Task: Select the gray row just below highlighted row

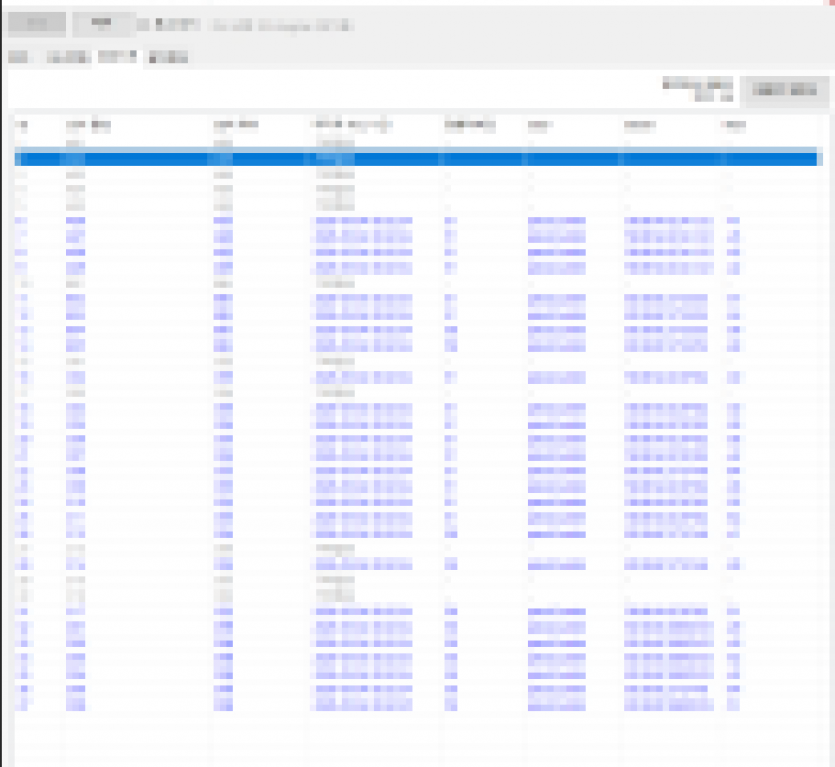Action: tap(418, 175)
